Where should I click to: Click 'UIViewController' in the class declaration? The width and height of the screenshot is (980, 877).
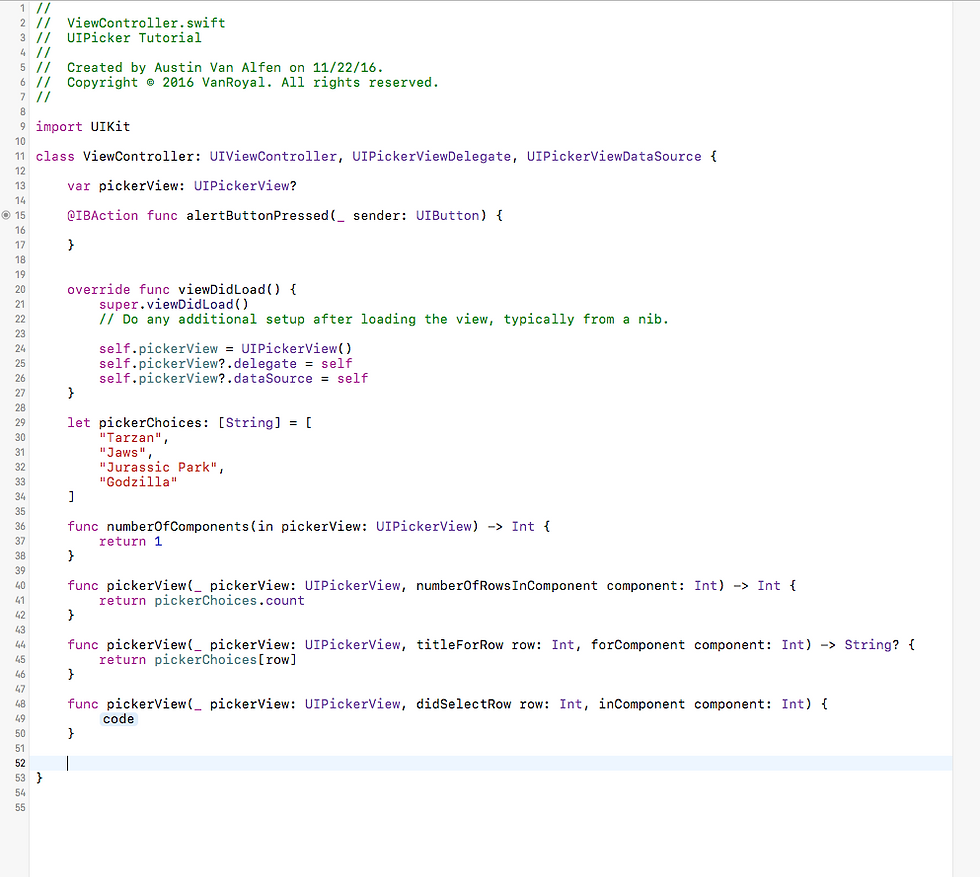point(273,156)
